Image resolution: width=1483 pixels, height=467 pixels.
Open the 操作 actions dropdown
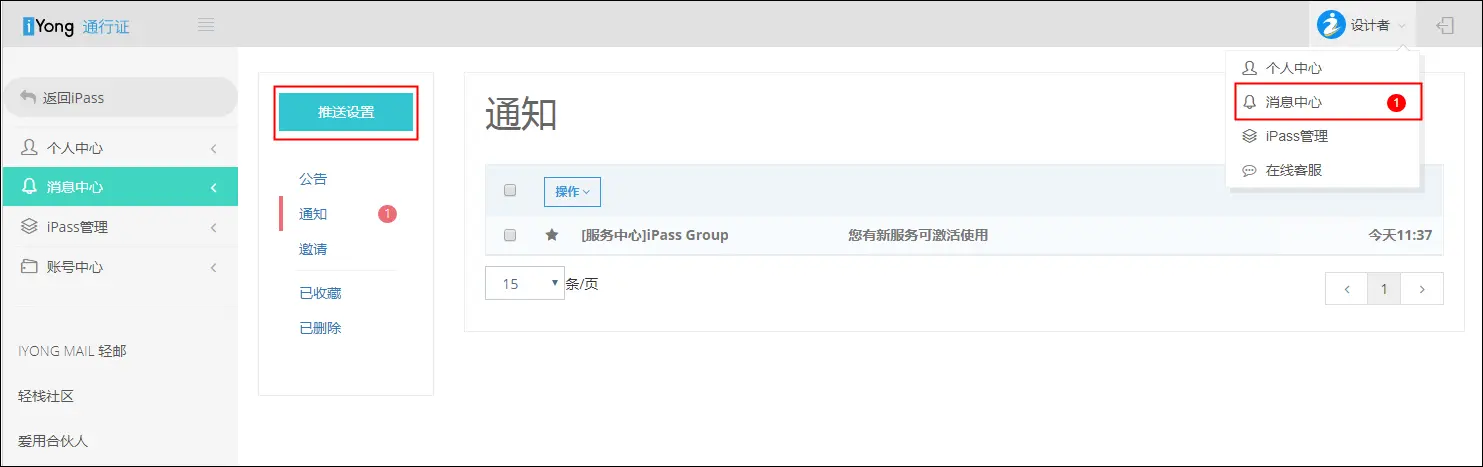(572, 191)
